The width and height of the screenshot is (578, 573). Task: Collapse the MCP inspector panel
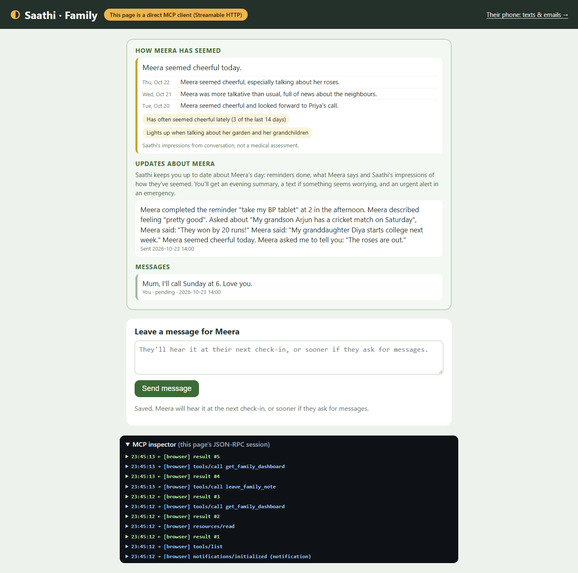tap(197, 444)
